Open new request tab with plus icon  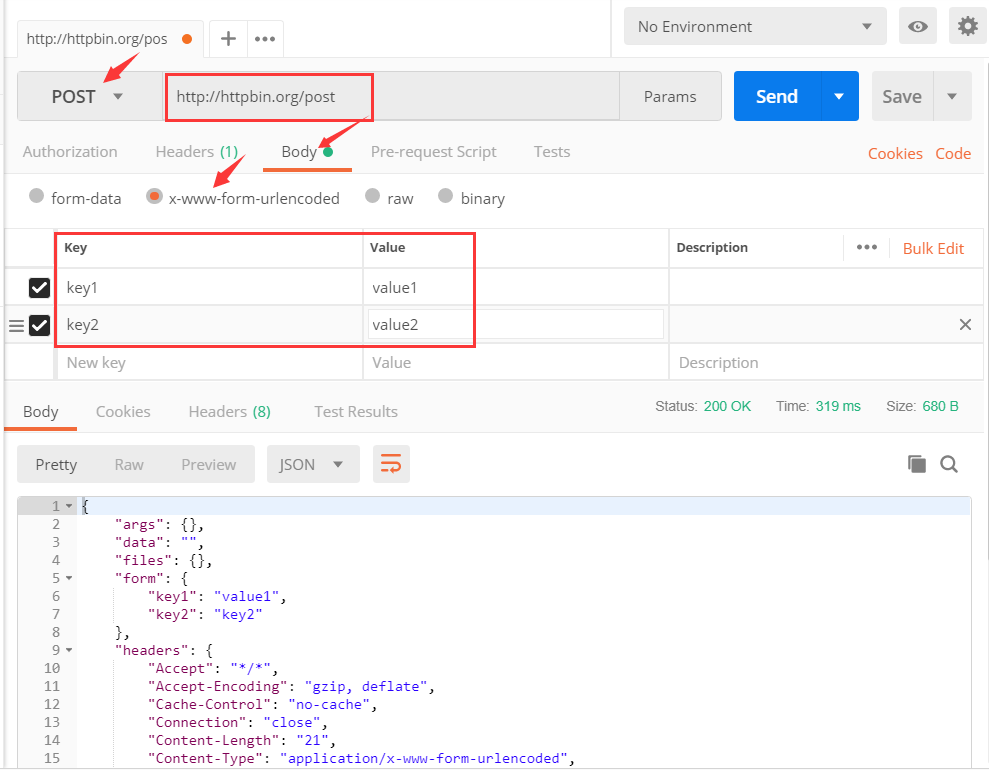click(228, 39)
